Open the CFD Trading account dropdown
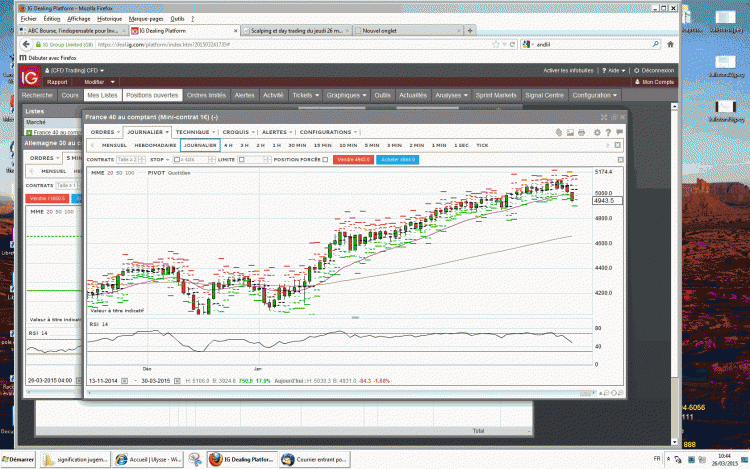The width and height of the screenshot is (750, 469). pos(77,70)
